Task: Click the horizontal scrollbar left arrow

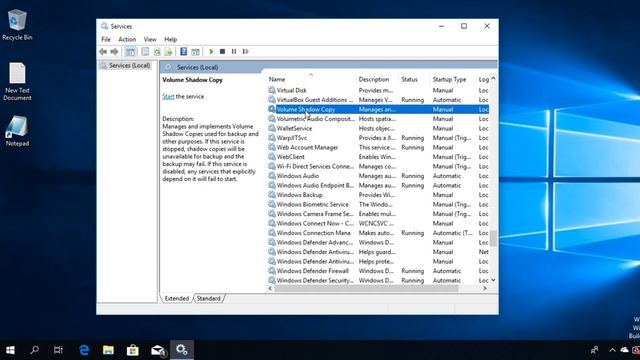Action: pyautogui.click(x=270, y=288)
